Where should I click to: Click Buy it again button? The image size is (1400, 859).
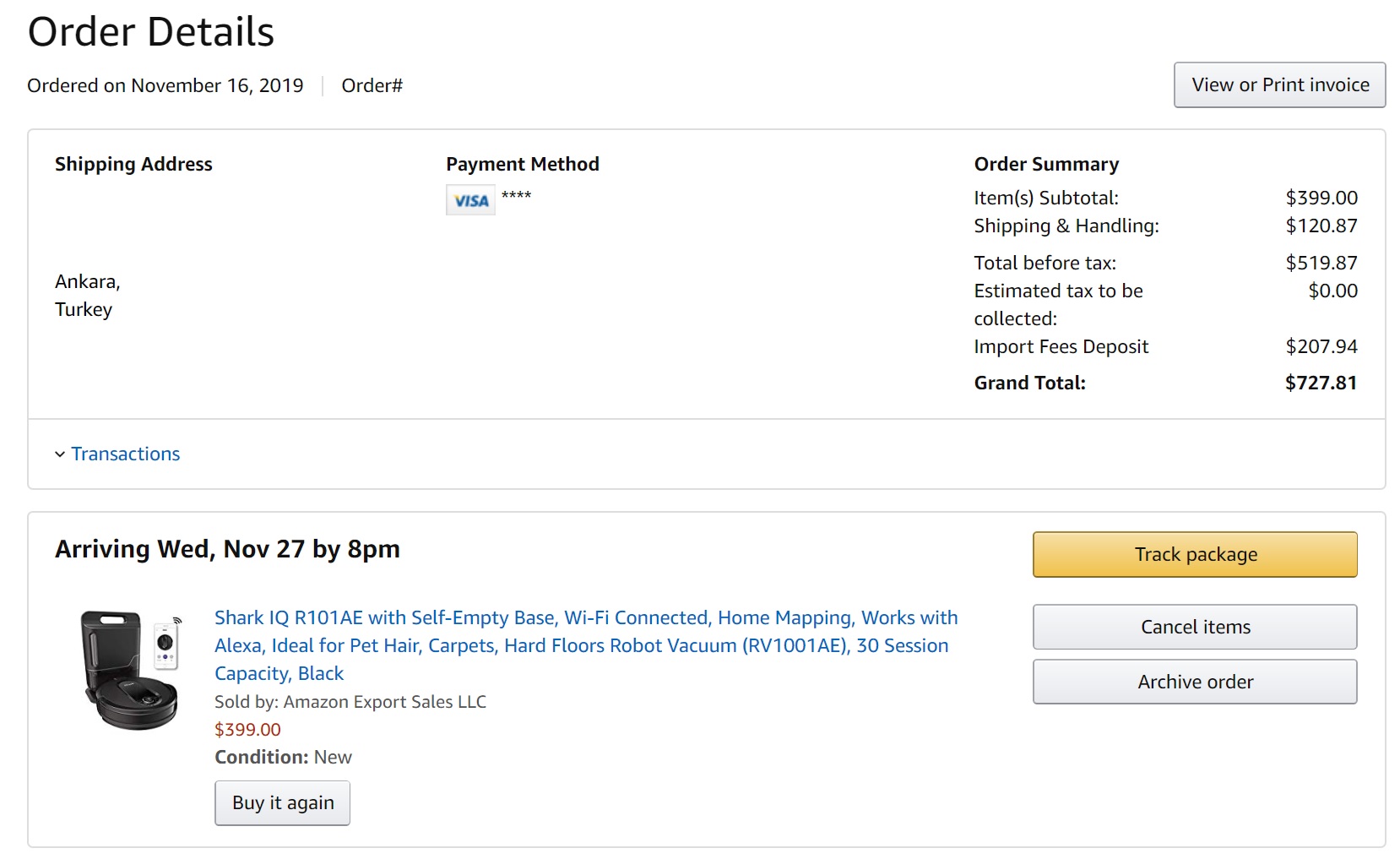(283, 802)
